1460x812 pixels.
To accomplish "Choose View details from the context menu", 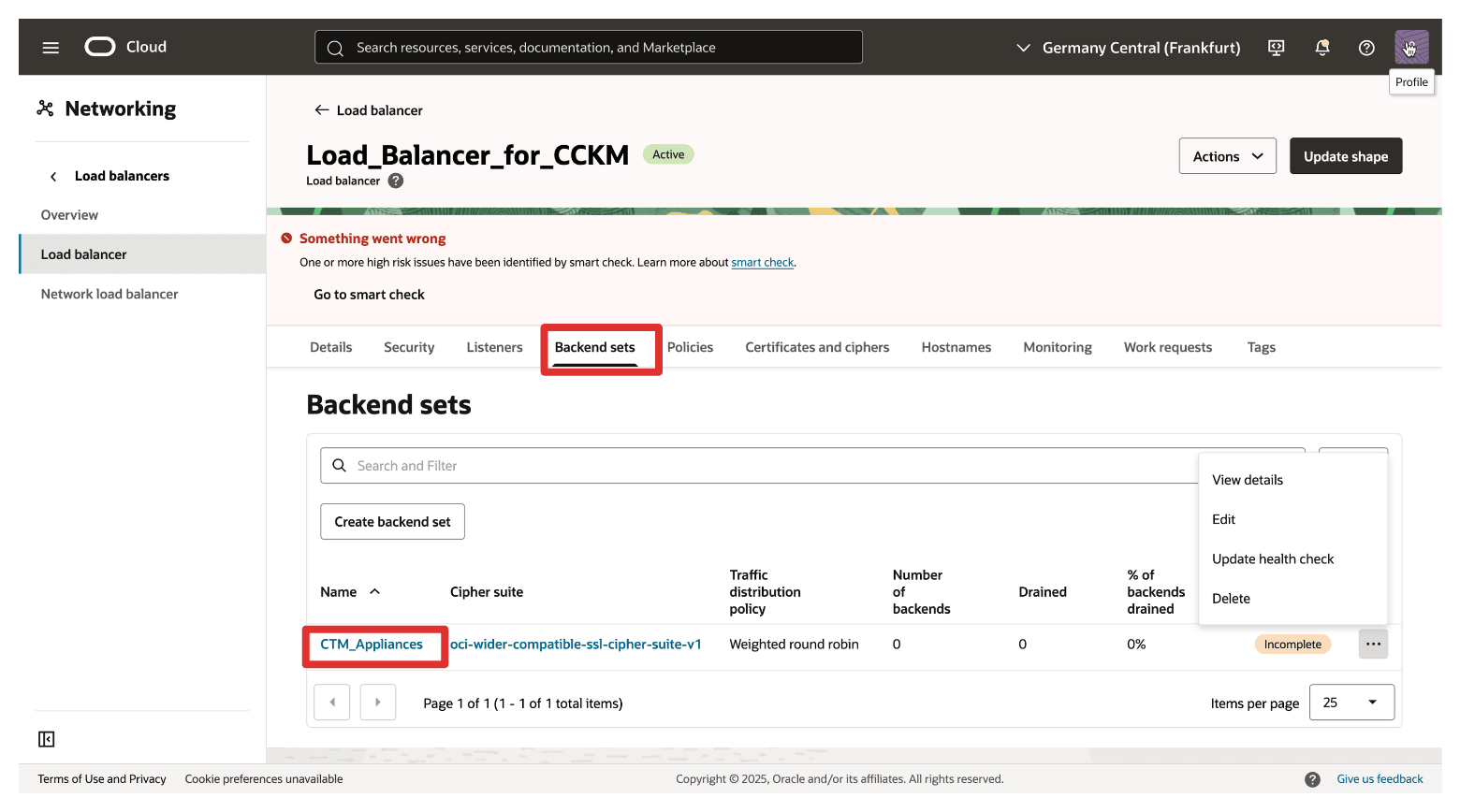I will [x=1292, y=480].
